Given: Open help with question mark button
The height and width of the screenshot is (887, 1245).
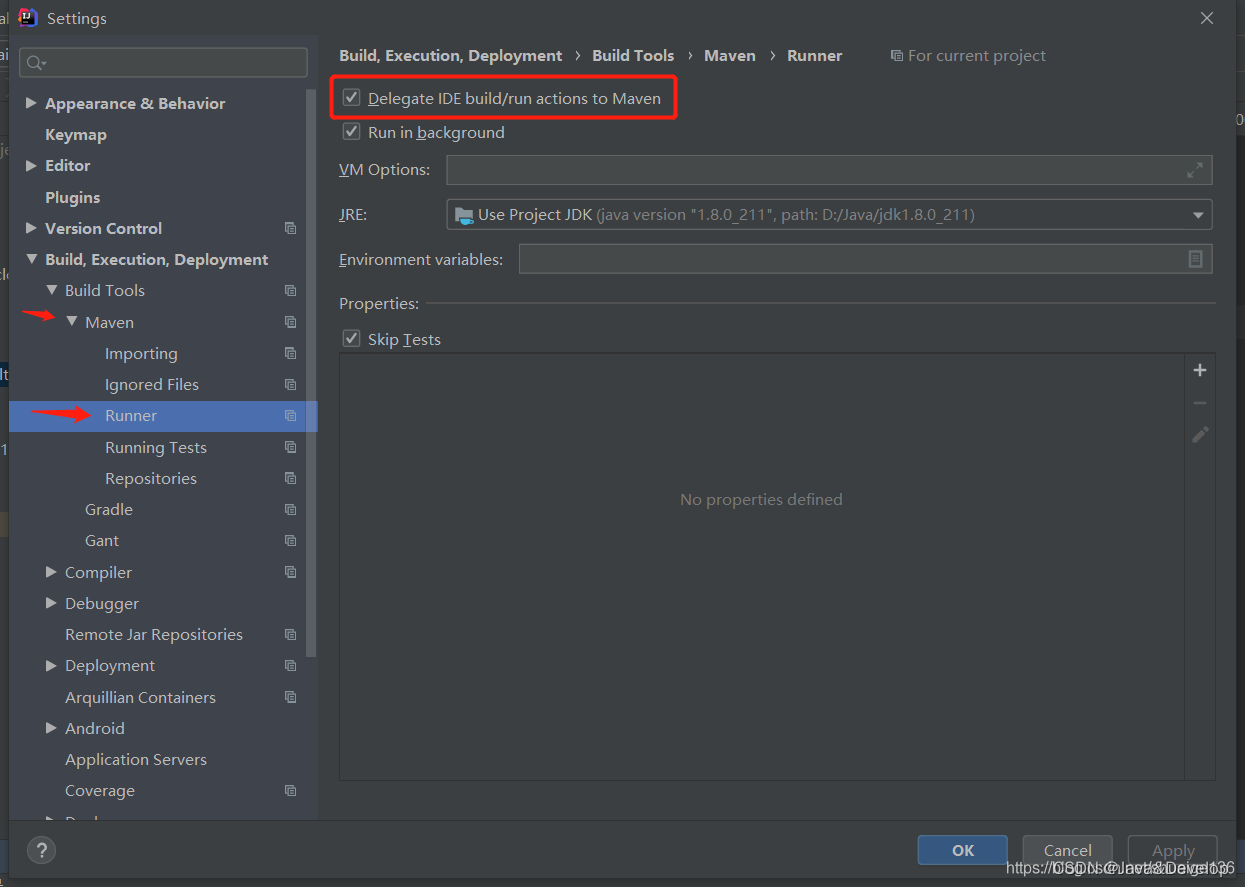Looking at the screenshot, I should (x=41, y=850).
